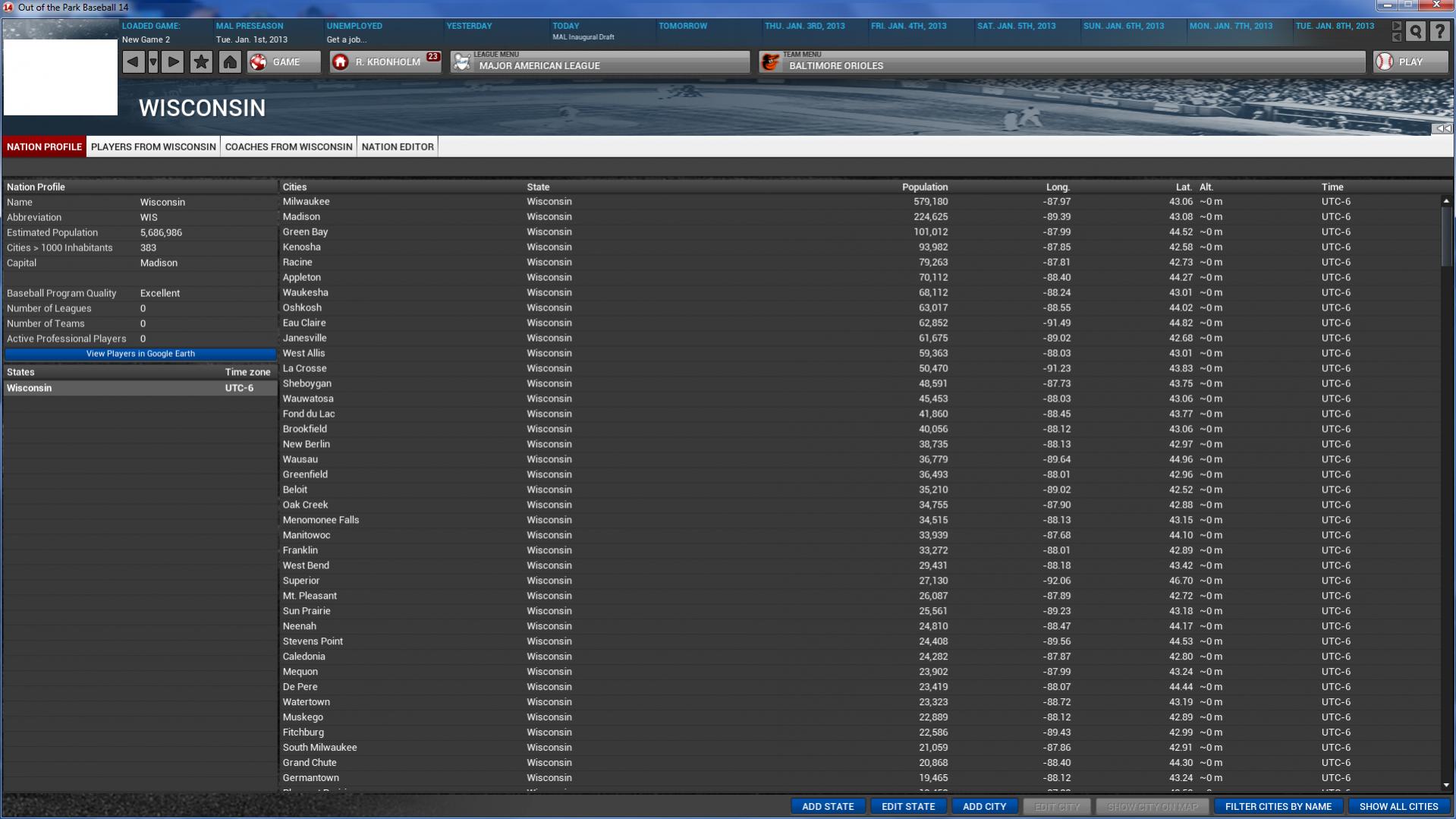Select the Milwaukee city row
The height and width of the screenshot is (819, 1456).
[860, 202]
